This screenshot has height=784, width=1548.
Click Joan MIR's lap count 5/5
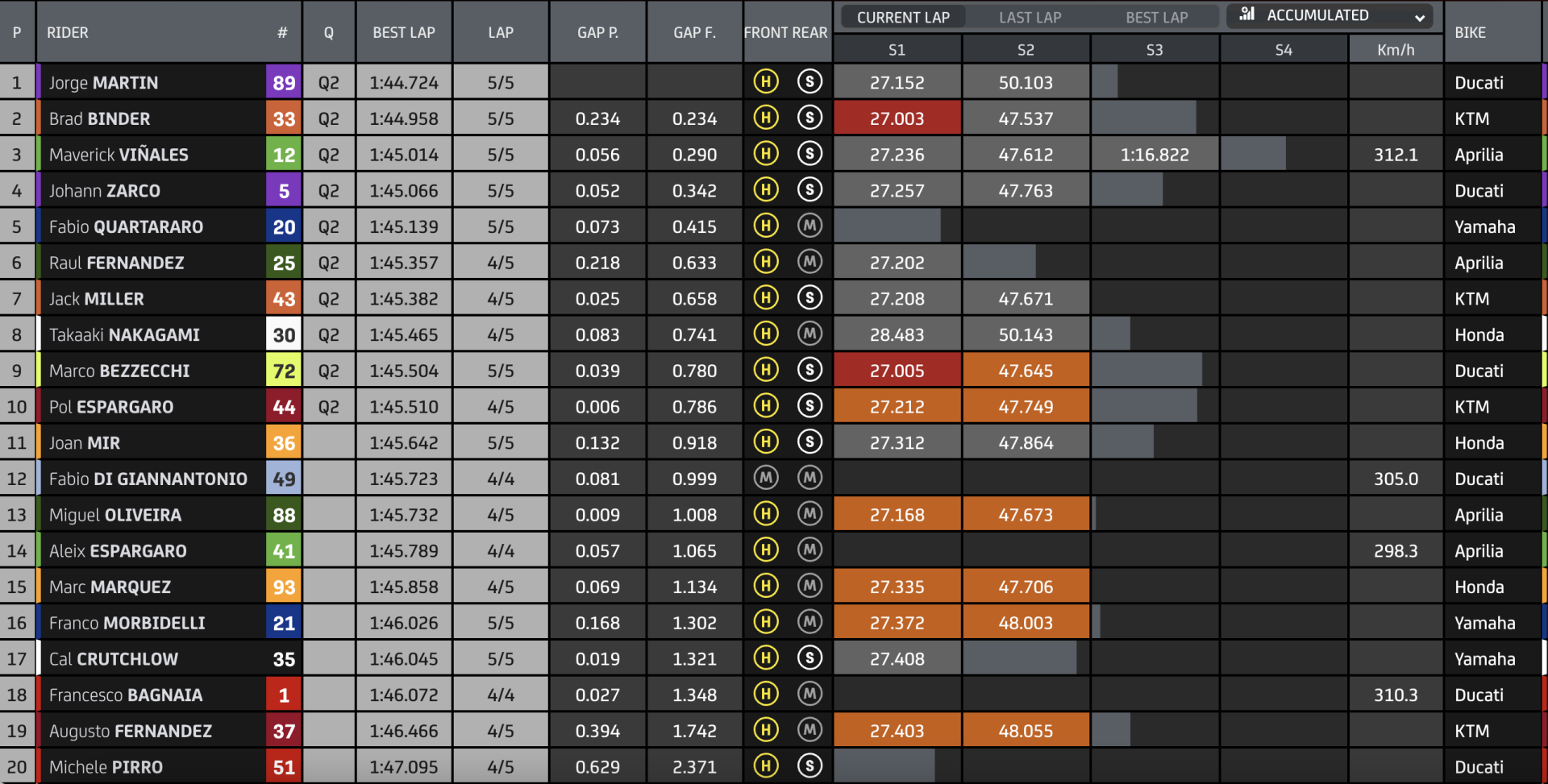click(501, 442)
